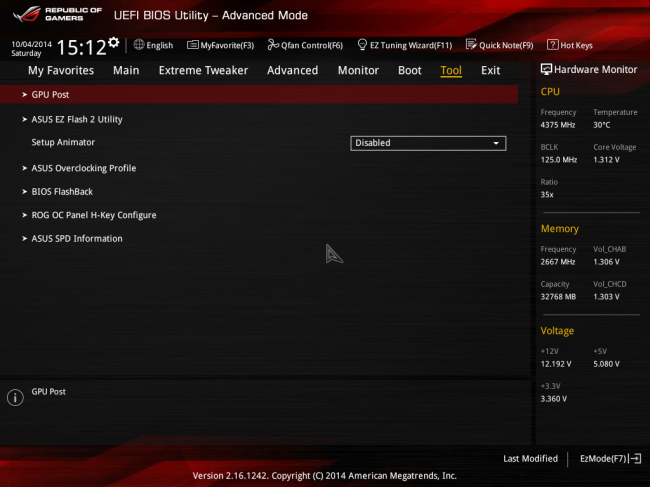The image size is (650, 487).
Task: Expand ASUS Overclocking Profile submenu
Action: click(84, 168)
